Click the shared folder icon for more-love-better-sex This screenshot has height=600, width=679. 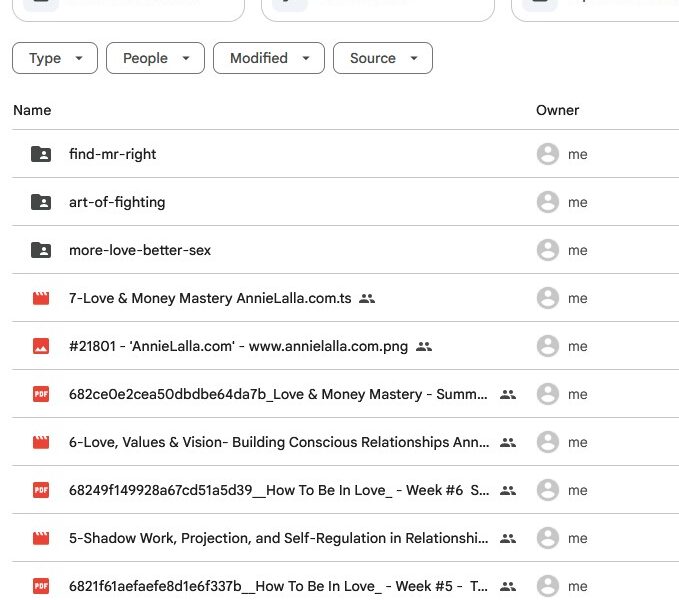coord(41,250)
